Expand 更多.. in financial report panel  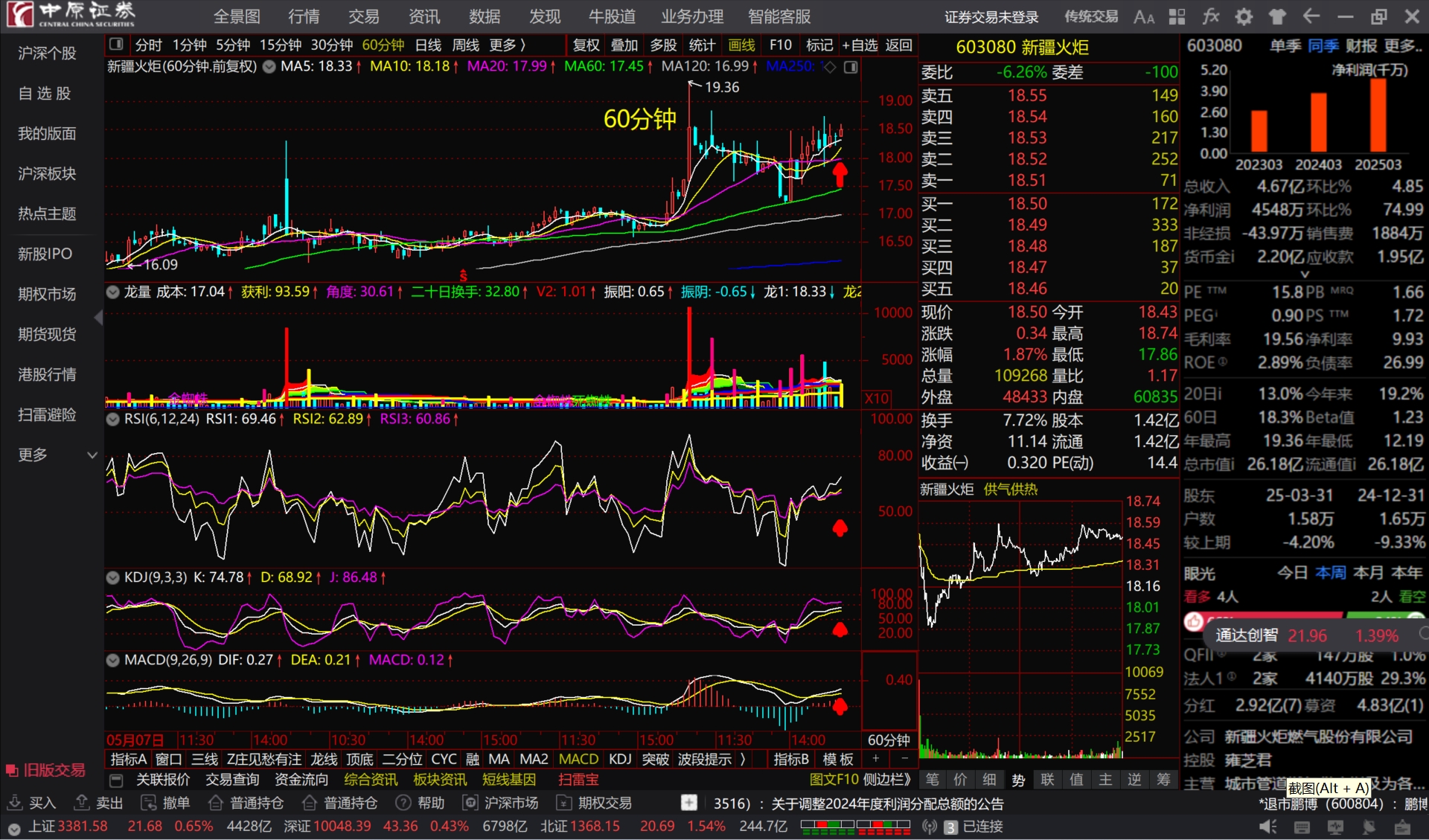click(x=1404, y=46)
